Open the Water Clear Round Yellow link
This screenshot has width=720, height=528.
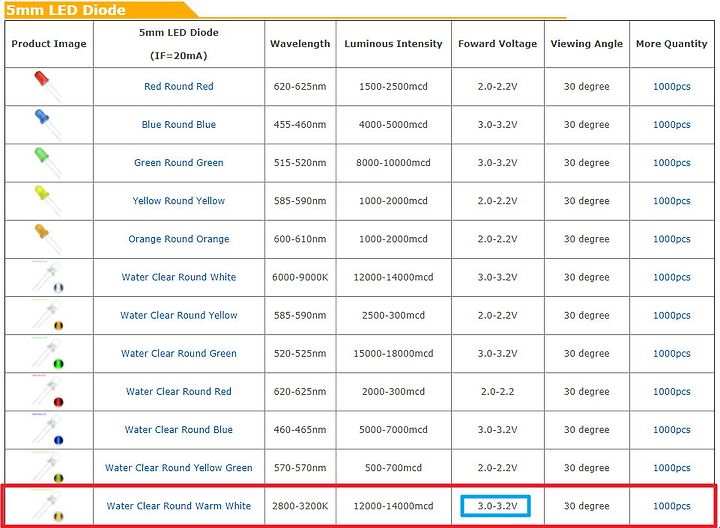(x=179, y=315)
